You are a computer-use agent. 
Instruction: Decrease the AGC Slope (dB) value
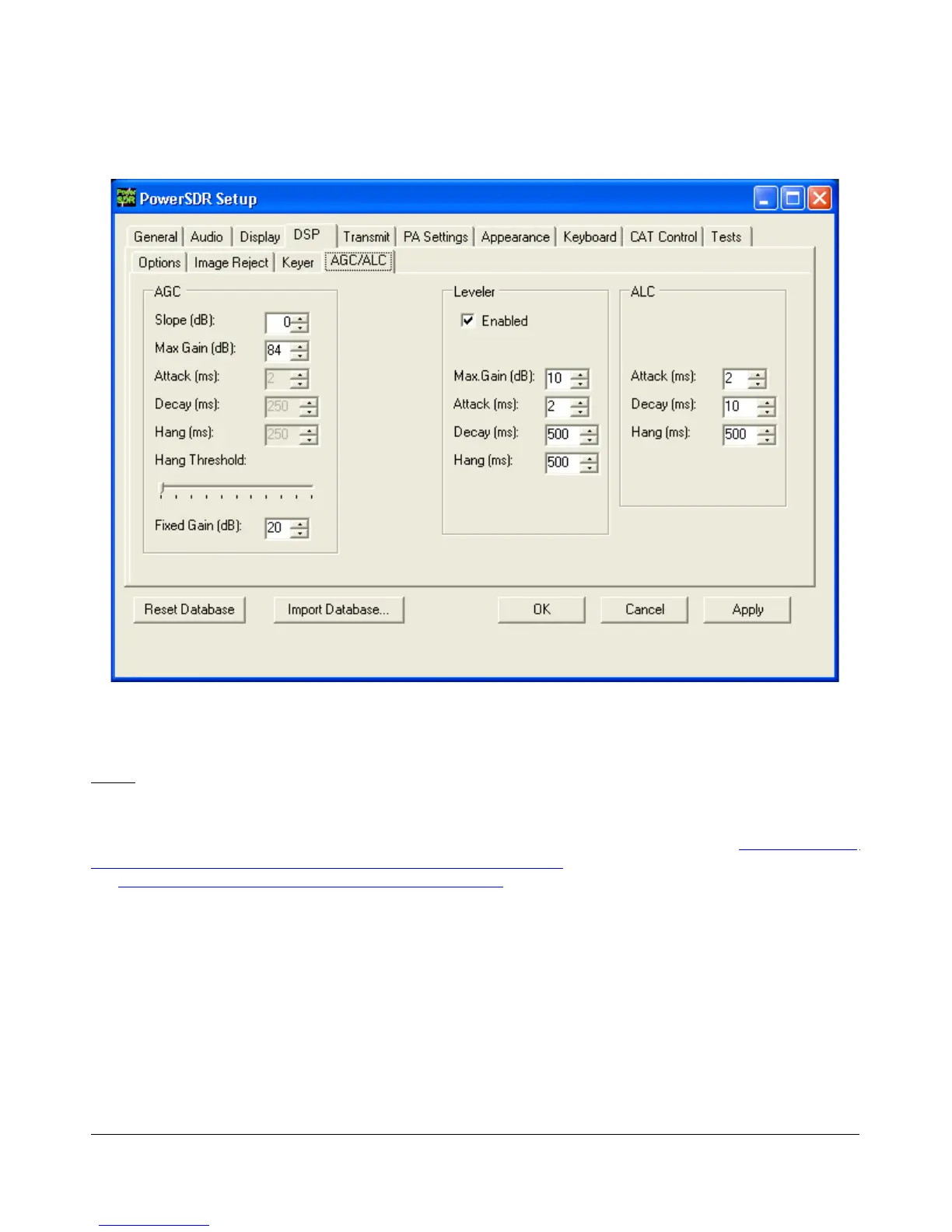click(301, 327)
